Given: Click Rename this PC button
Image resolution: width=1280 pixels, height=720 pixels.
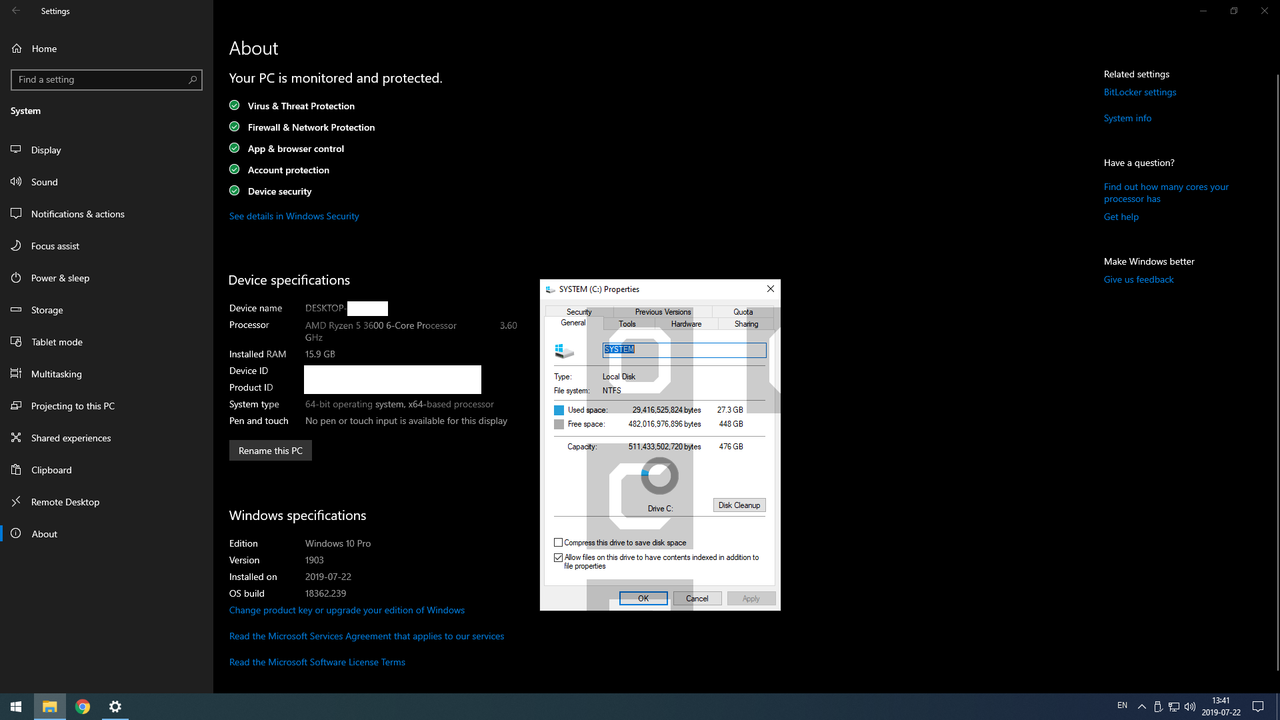Looking at the screenshot, I should coord(270,451).
